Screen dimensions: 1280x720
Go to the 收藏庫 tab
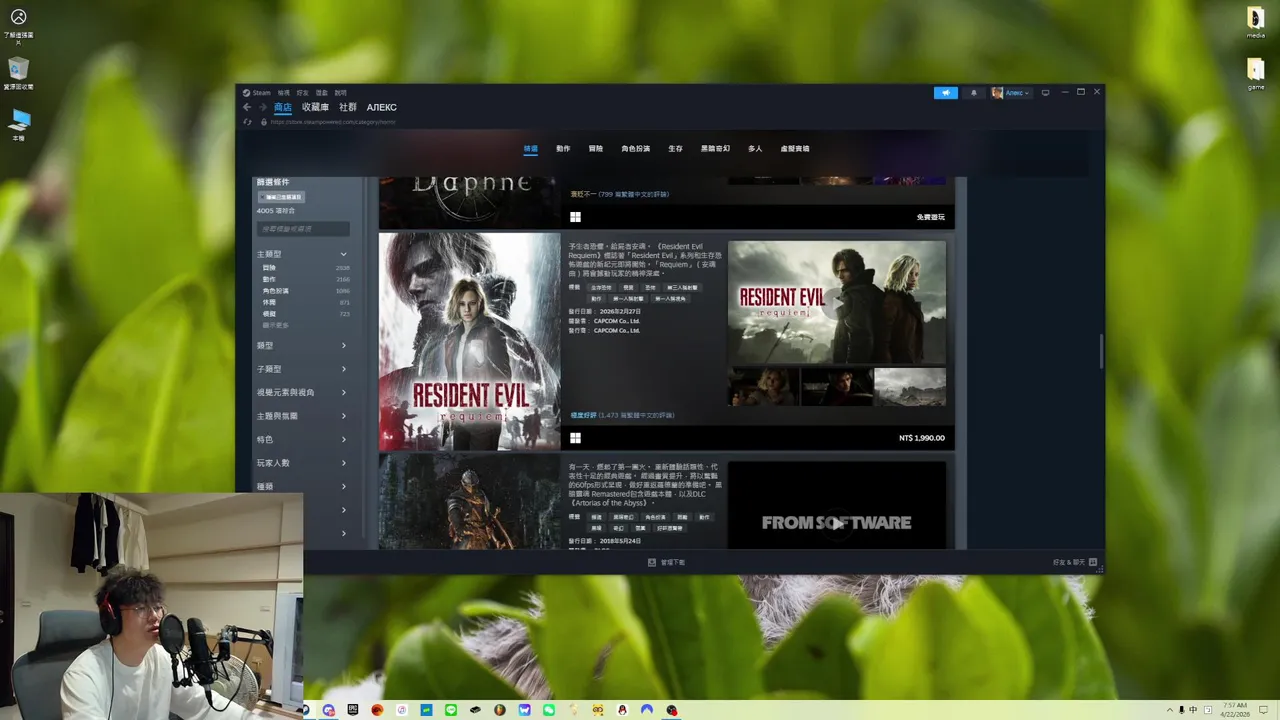(315, 107)
